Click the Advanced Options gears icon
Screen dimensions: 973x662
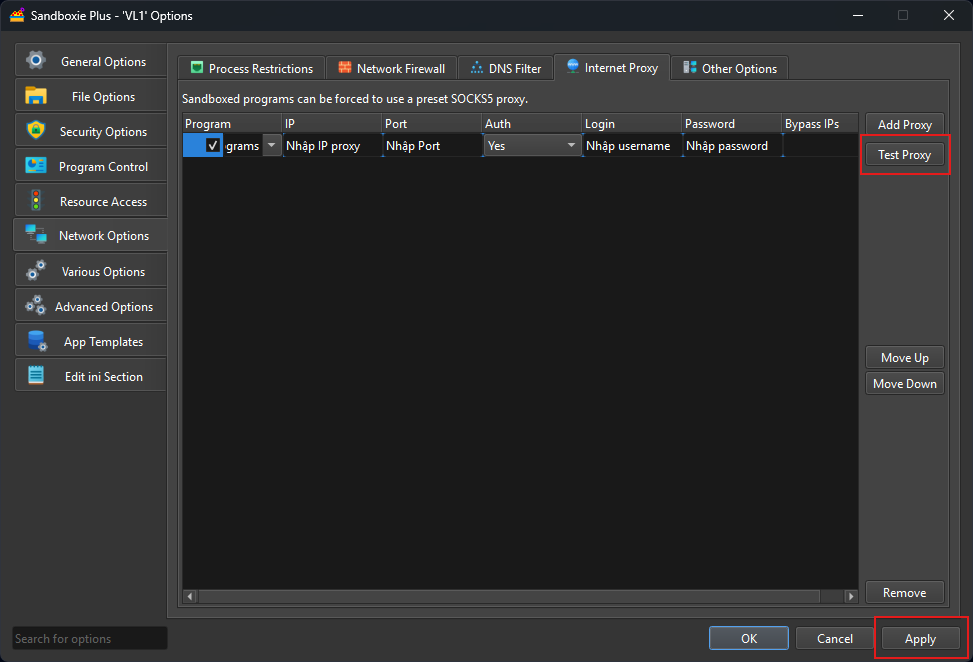[x=36, y=306]
